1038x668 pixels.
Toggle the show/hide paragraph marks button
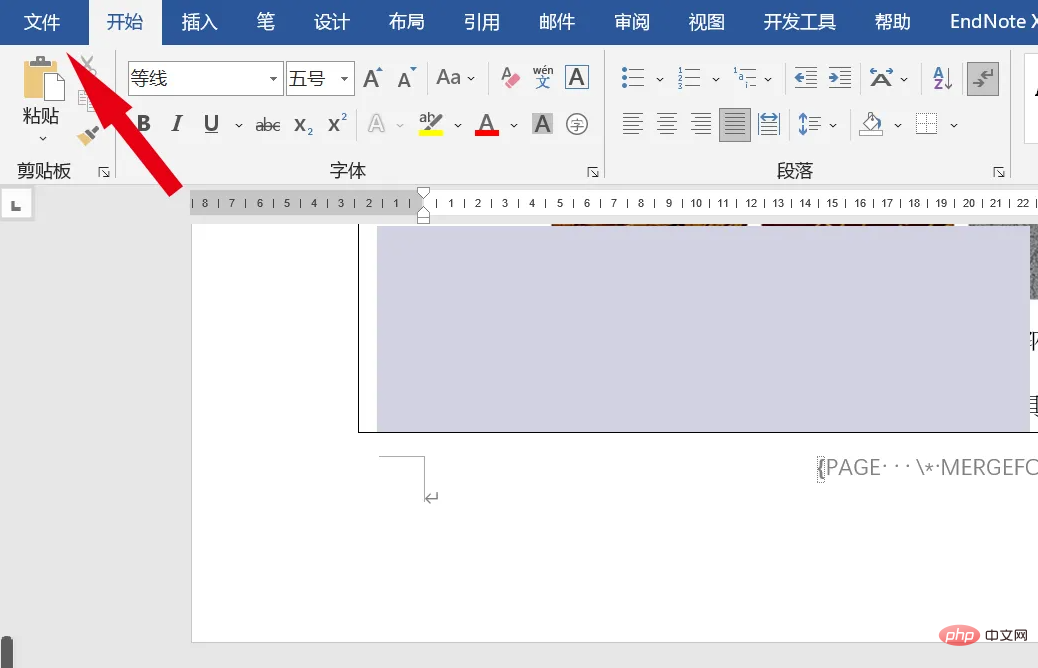[982, 77]
